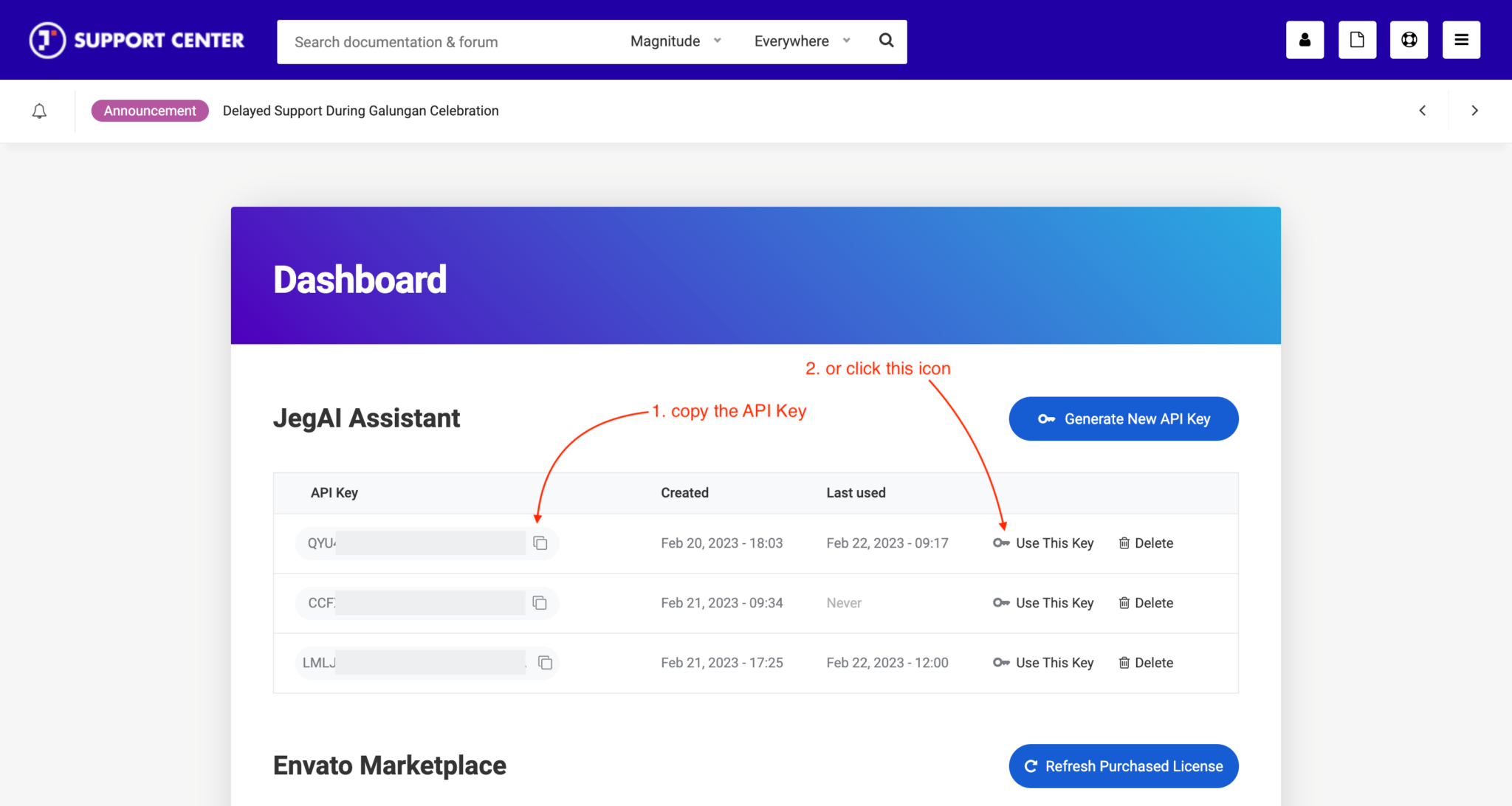Select the Announcement badge

pos(150,110)
